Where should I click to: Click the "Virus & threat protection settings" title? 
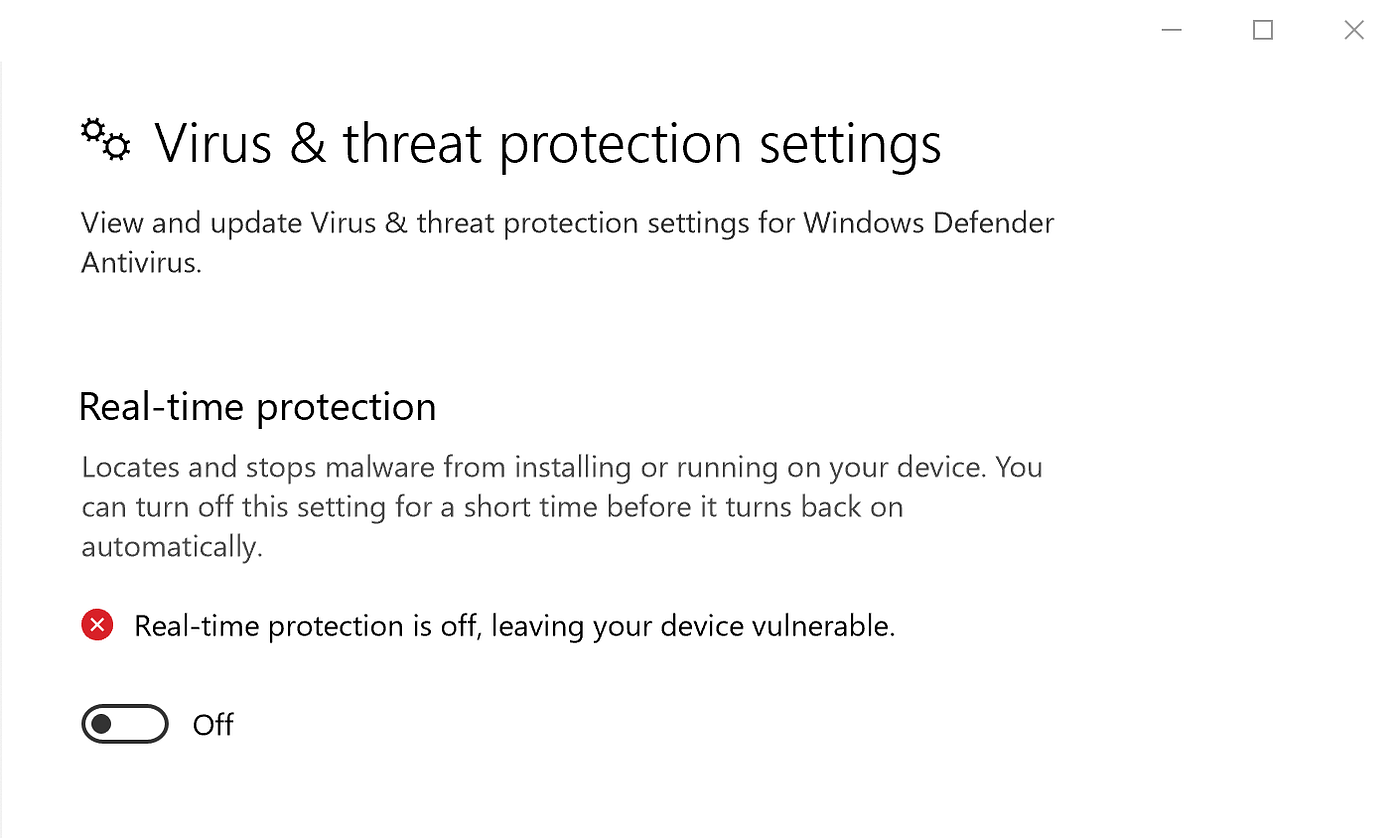click(548, 143)
